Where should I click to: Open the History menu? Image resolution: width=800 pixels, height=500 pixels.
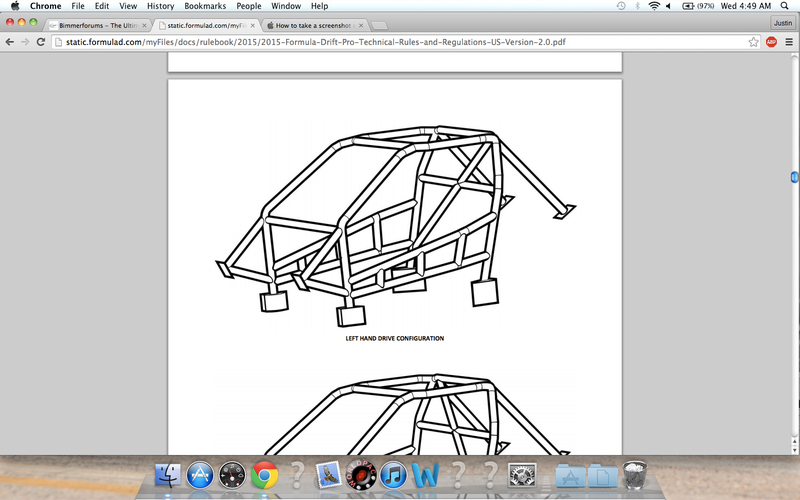(160, 6)
